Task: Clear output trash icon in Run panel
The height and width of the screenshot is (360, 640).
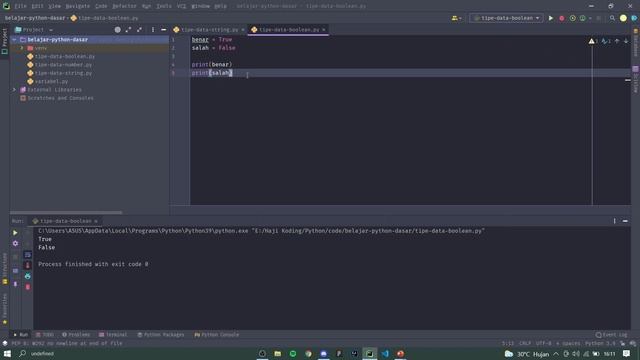Action: [x=28, y=287]
